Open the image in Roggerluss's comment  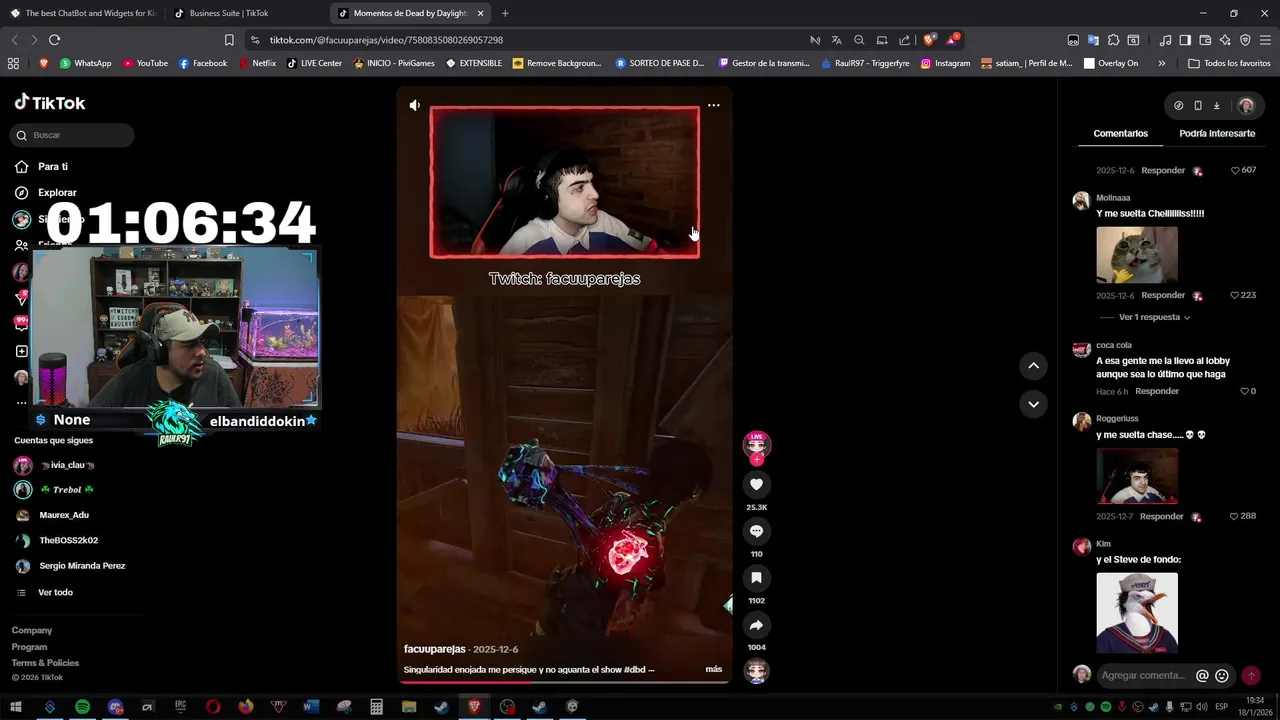[x=1137, y=476]
